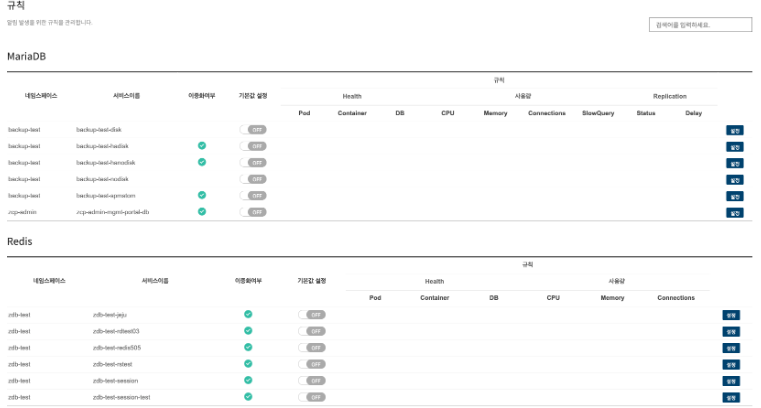Screen dimensions: 761x408
Task: Turn on the toggle for zdb-test-rdtest03
Action: (312, 331)
